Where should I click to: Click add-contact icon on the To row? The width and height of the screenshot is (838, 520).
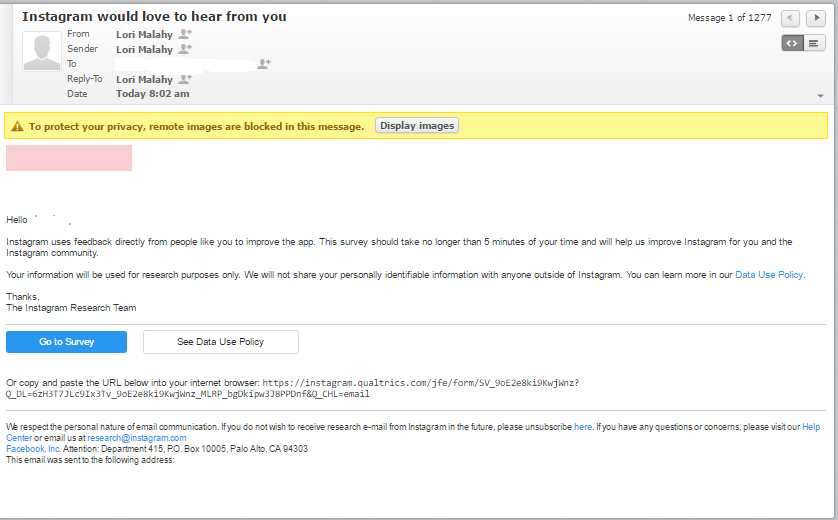[264, 64]
